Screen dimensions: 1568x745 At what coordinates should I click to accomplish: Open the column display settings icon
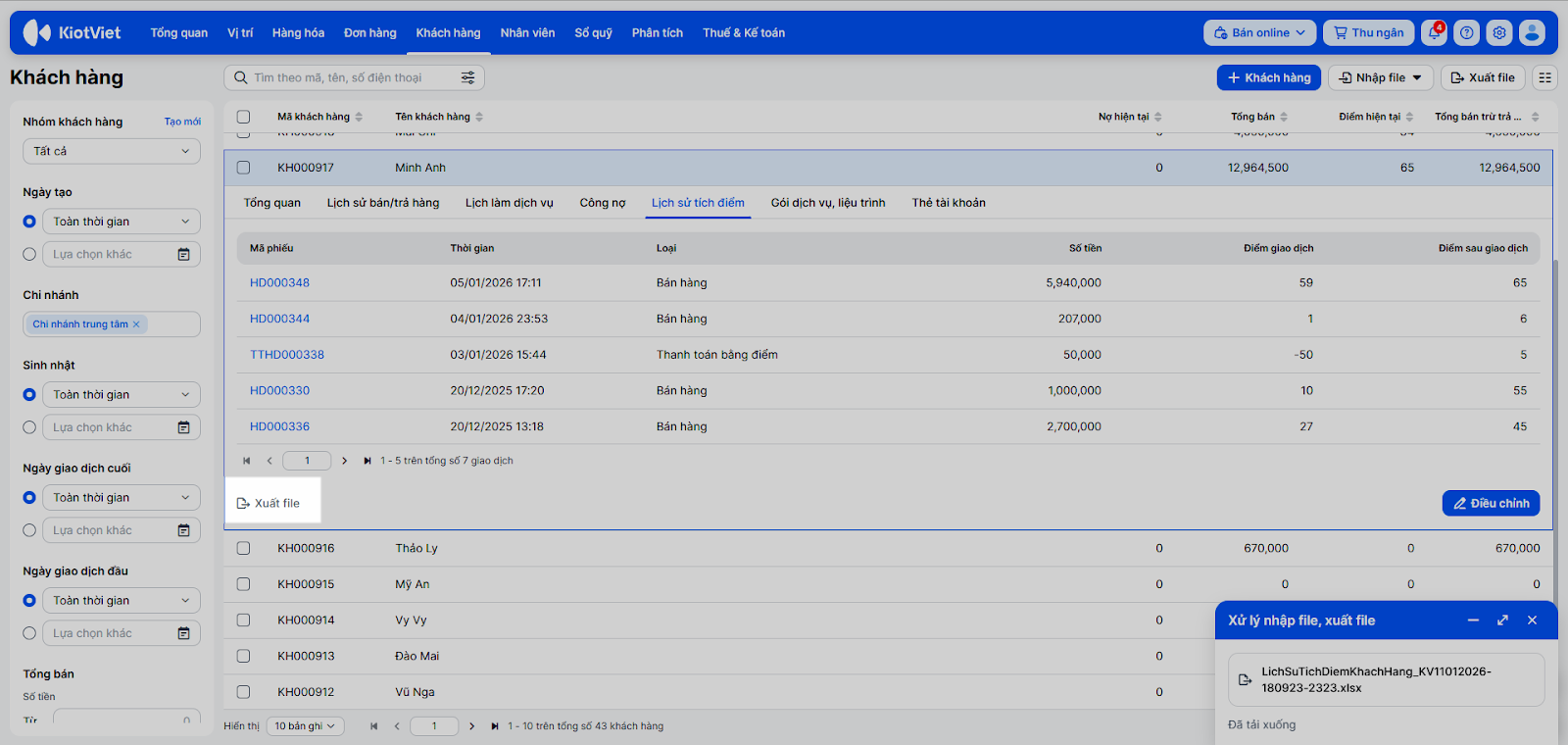1545,77
